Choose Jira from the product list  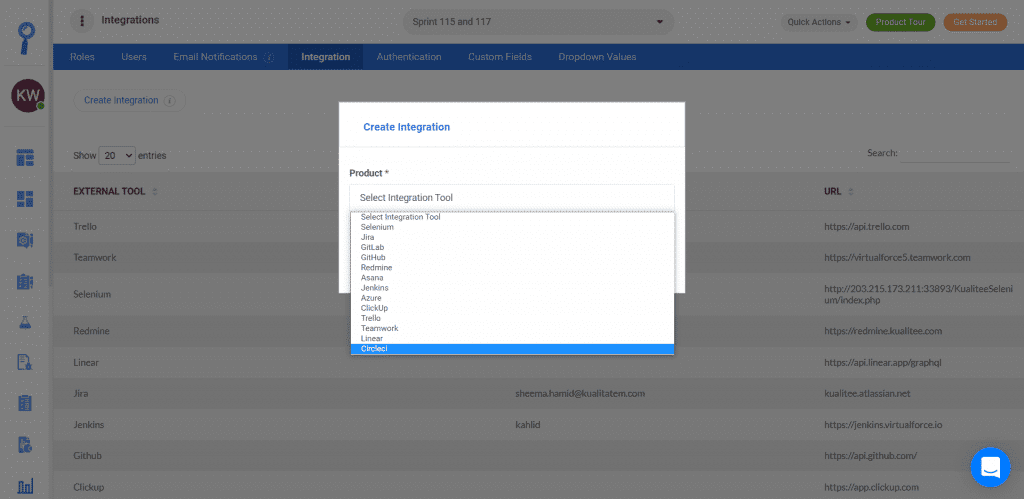tap(512, 237)
